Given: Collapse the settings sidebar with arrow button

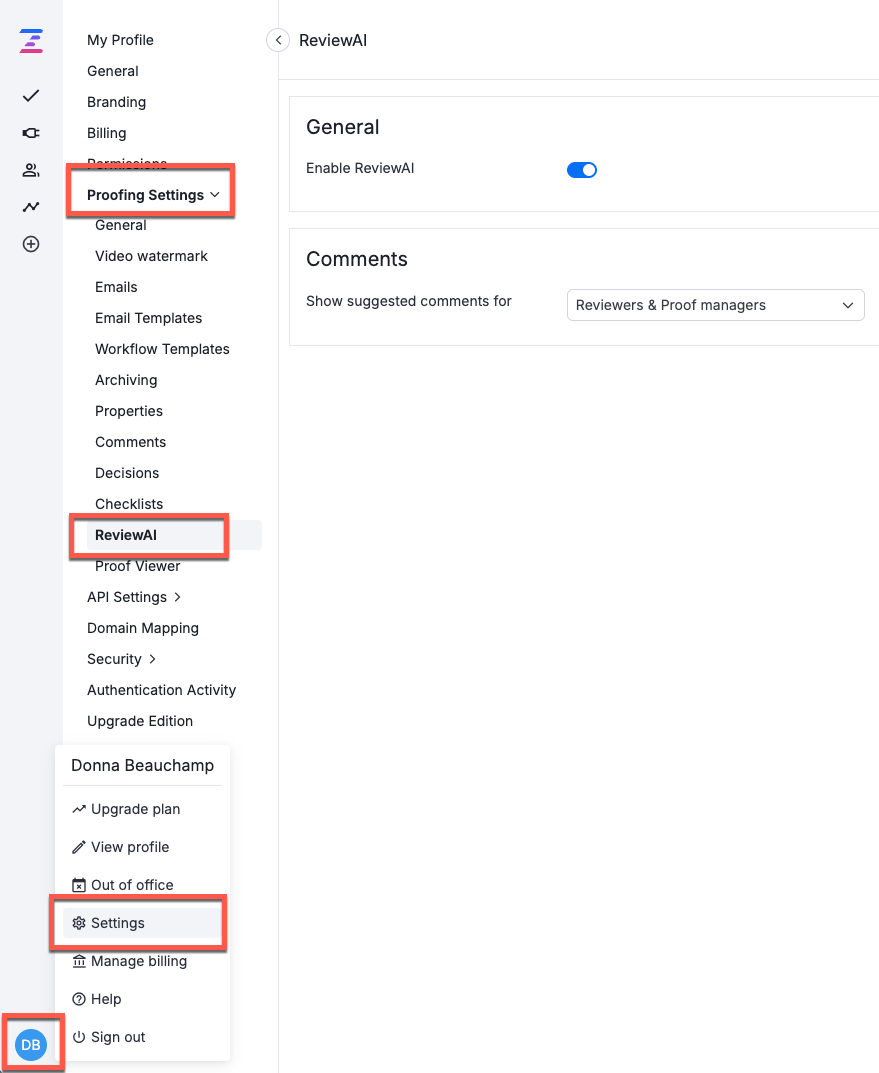Looking at the screenshot, I should pyautogui.click(x=278, y=40).
